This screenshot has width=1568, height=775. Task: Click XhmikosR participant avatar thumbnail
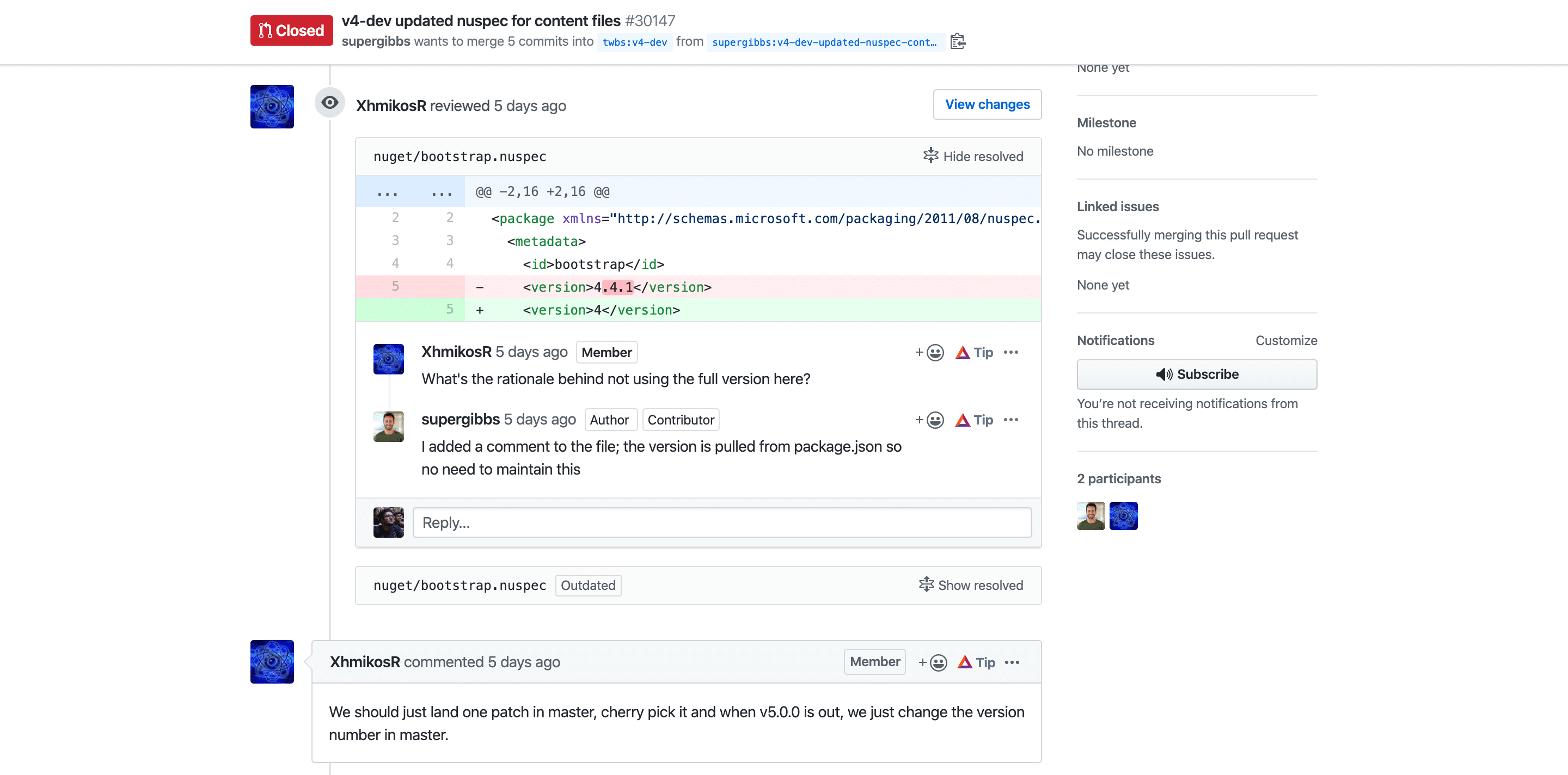coord(1124,516)
